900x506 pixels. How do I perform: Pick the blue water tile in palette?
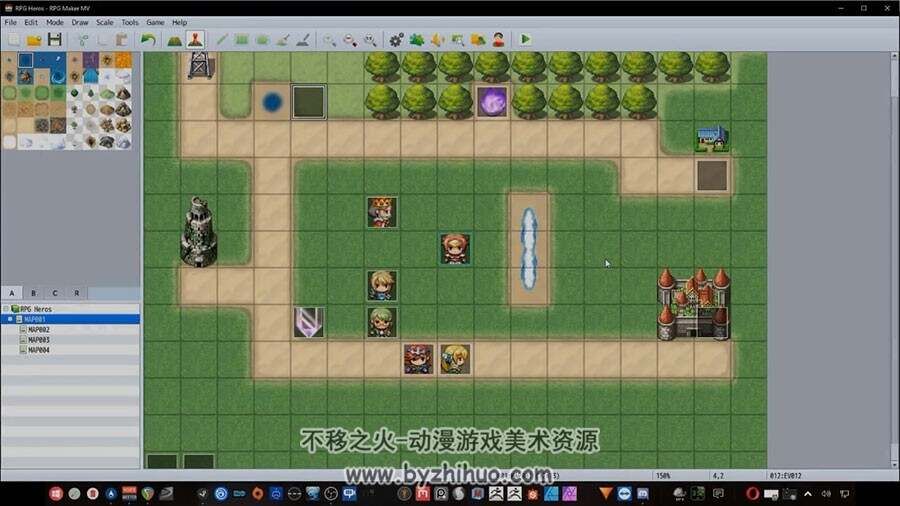click(x=25, y=60)
